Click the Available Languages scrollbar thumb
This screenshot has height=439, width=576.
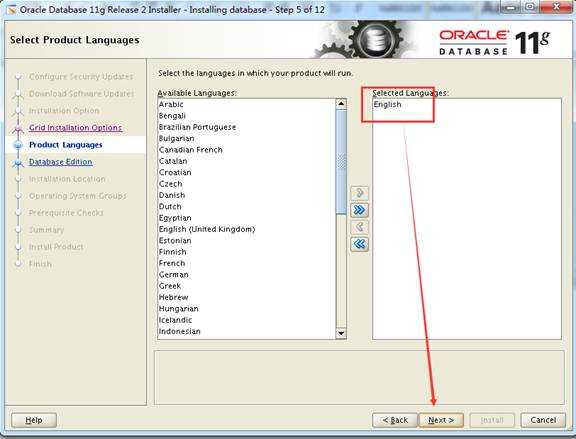click(341, 162)
